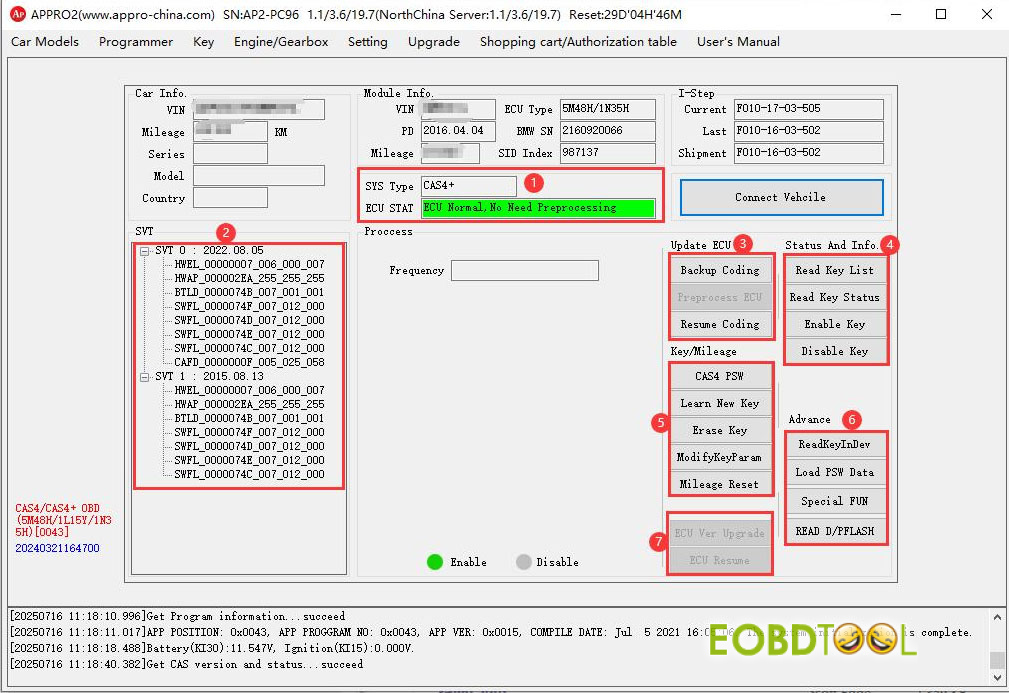Open the Engine/Gearbox menu
Viewport: 1009px width, 693px height.
[281, 42]
